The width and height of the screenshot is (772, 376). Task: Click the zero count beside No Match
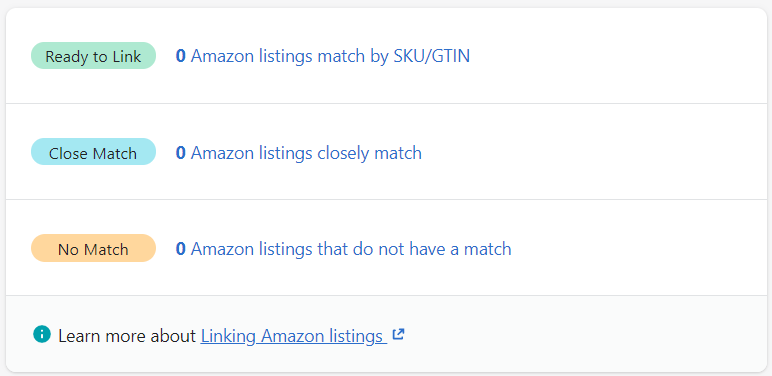coord(181,249)
